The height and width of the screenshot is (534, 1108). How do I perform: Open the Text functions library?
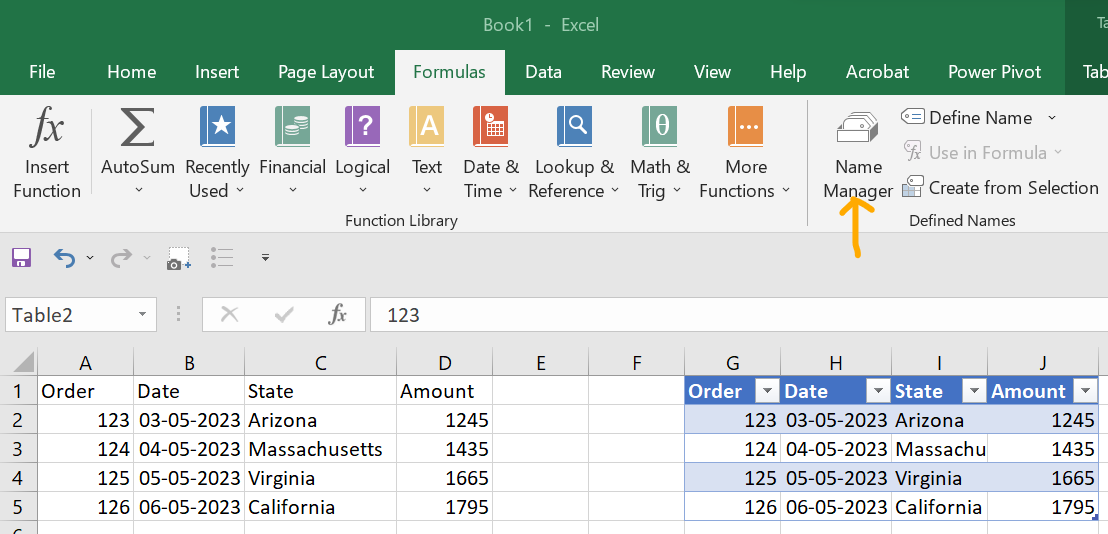click(427, 153)
